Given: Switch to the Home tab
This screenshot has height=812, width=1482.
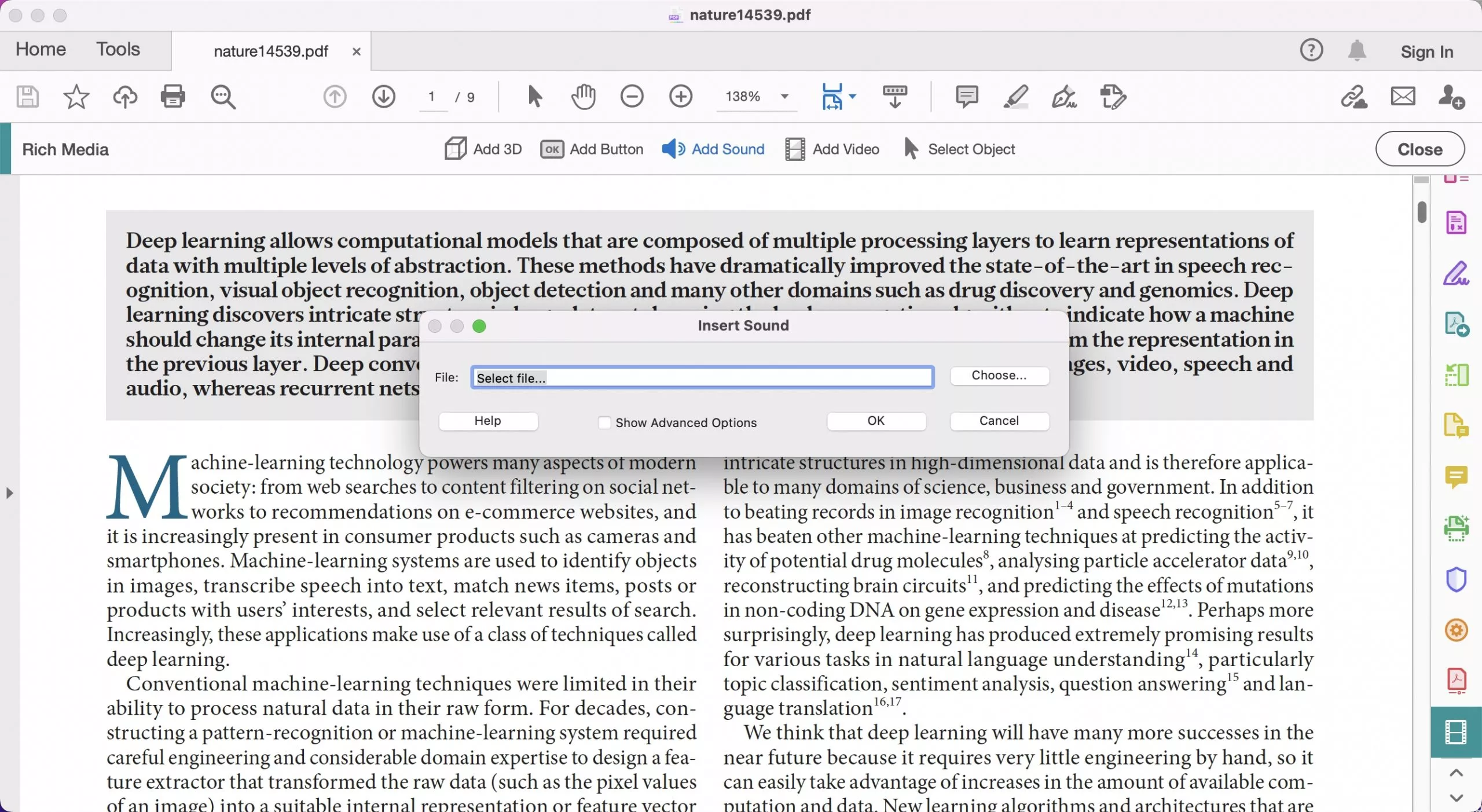Looking at the screenshot, I should [x=40, y=48].
